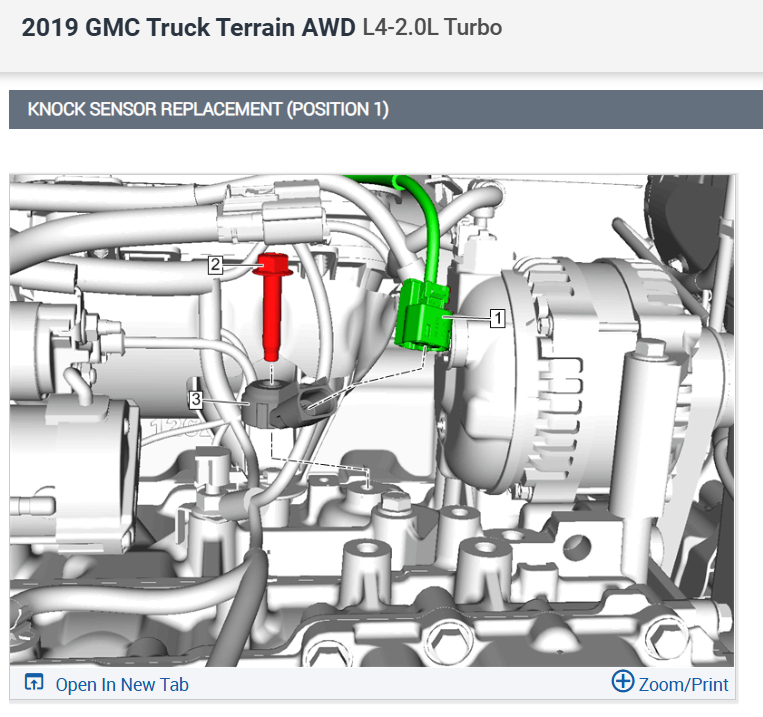Click the Zoom/Print magnifier plus icon
The width and height of the screenshot is (763, 717).
623,680
